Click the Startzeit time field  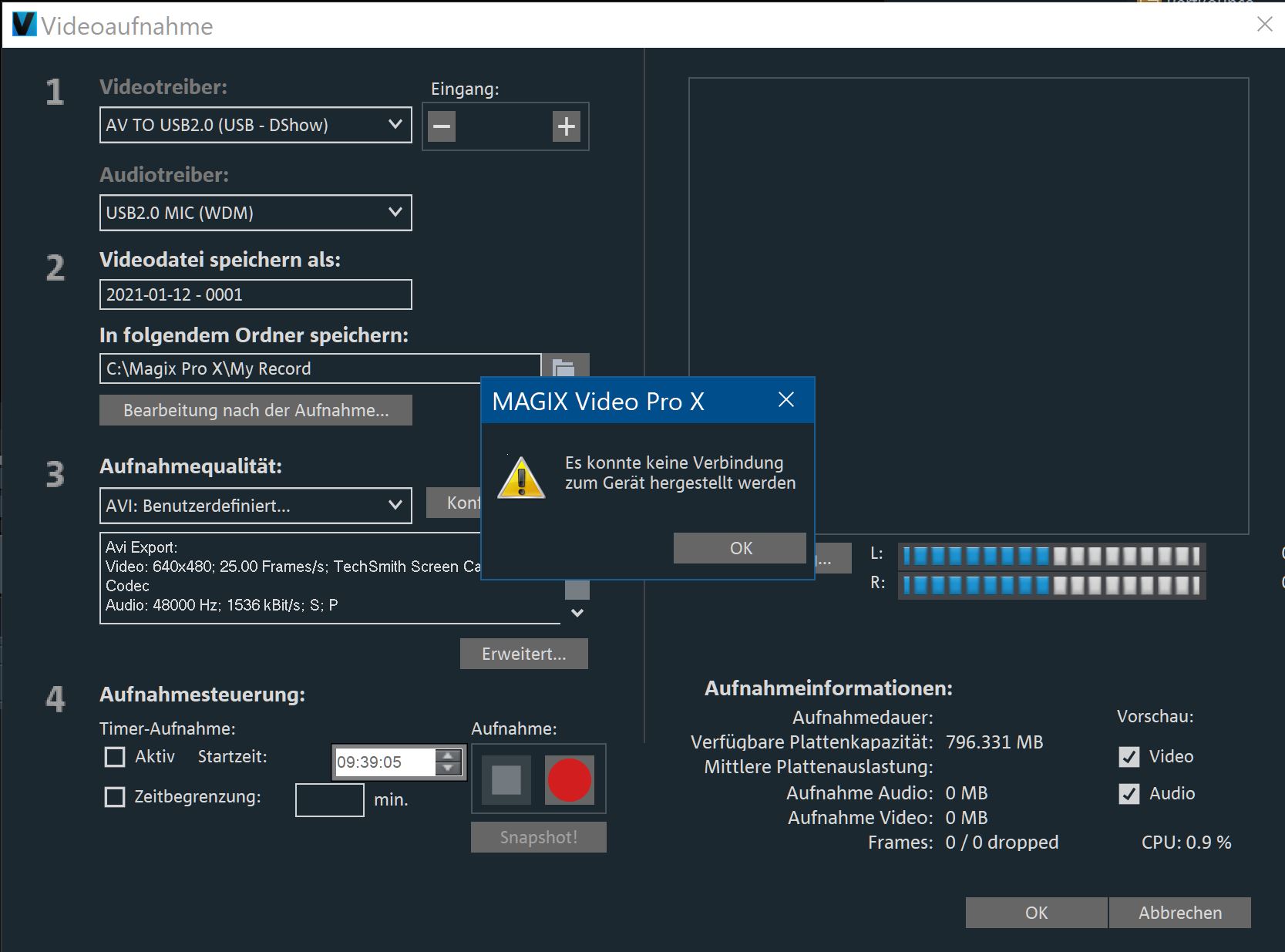[x=385, y=762]
